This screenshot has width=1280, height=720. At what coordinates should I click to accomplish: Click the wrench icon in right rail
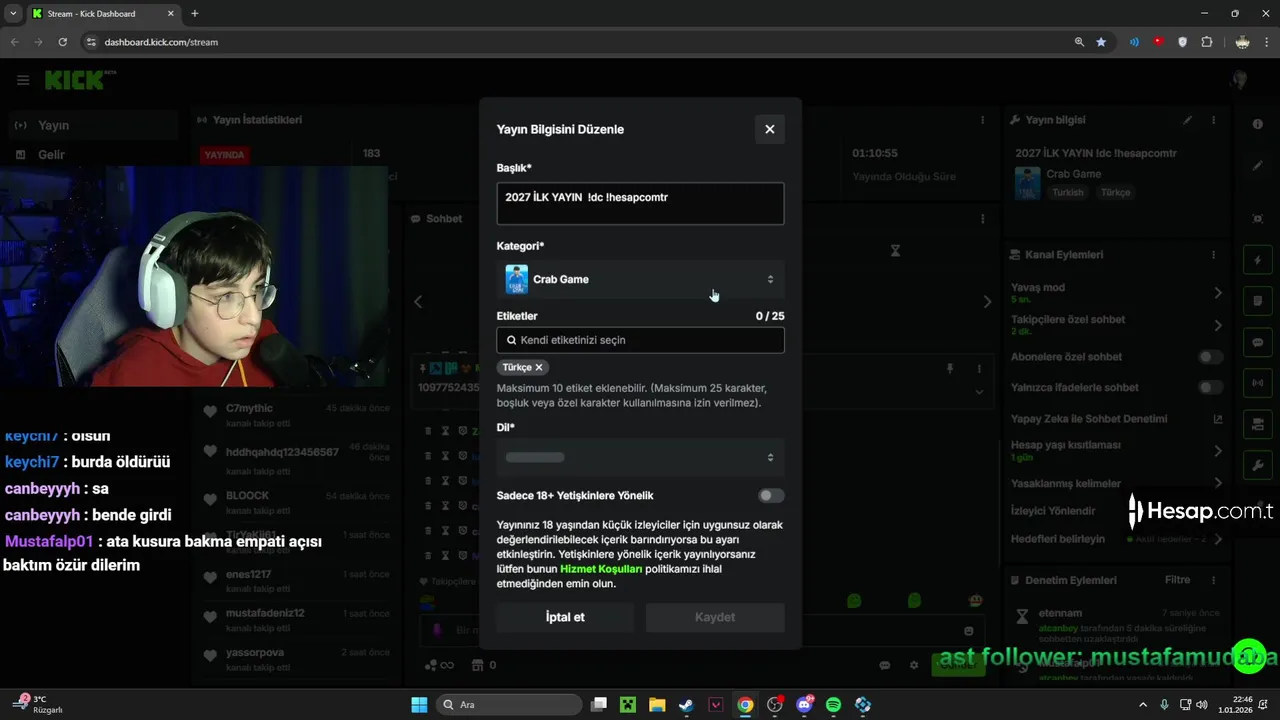click(x=1257, y=466)
